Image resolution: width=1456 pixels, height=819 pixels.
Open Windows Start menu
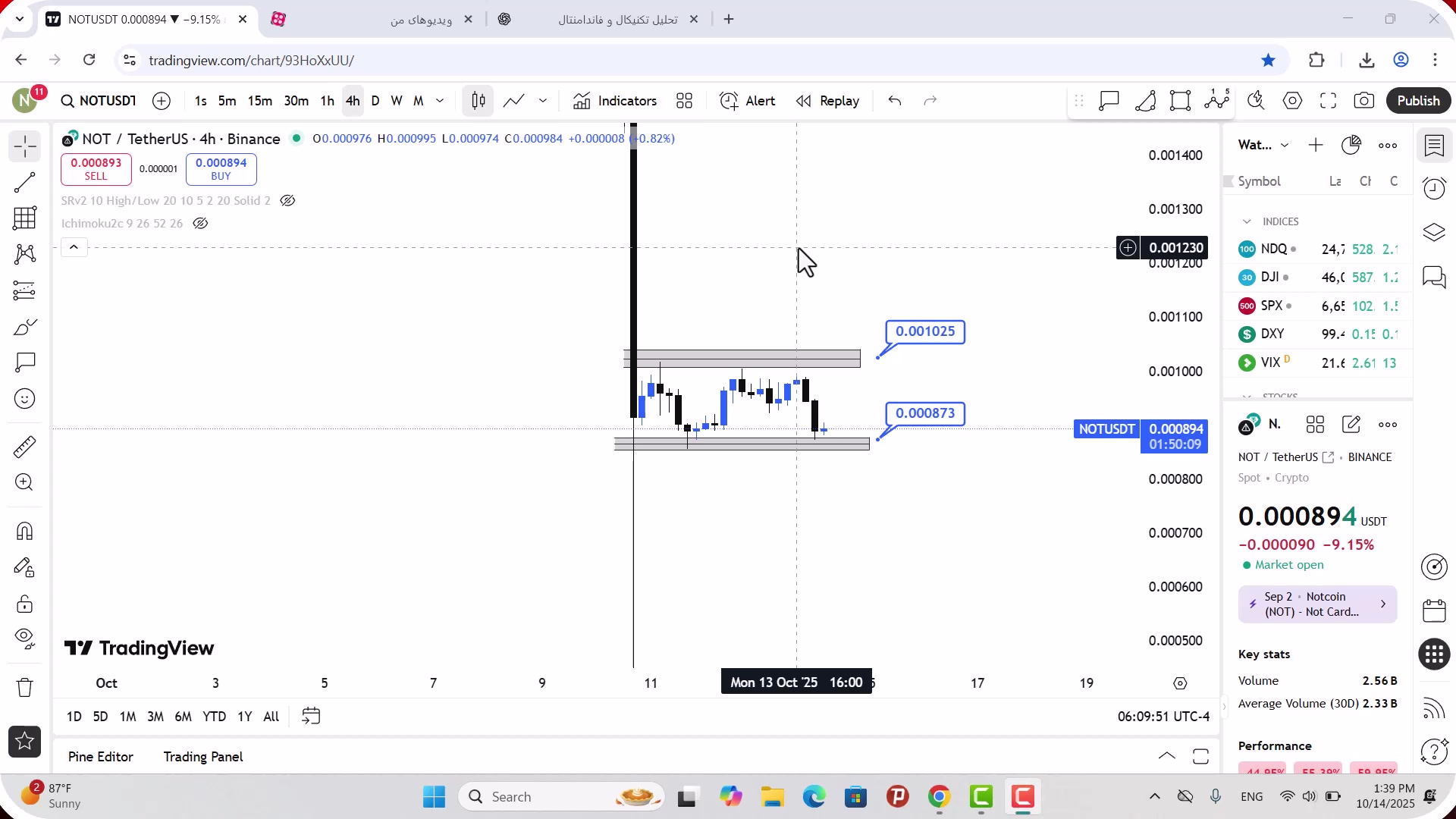coord(435,797)
